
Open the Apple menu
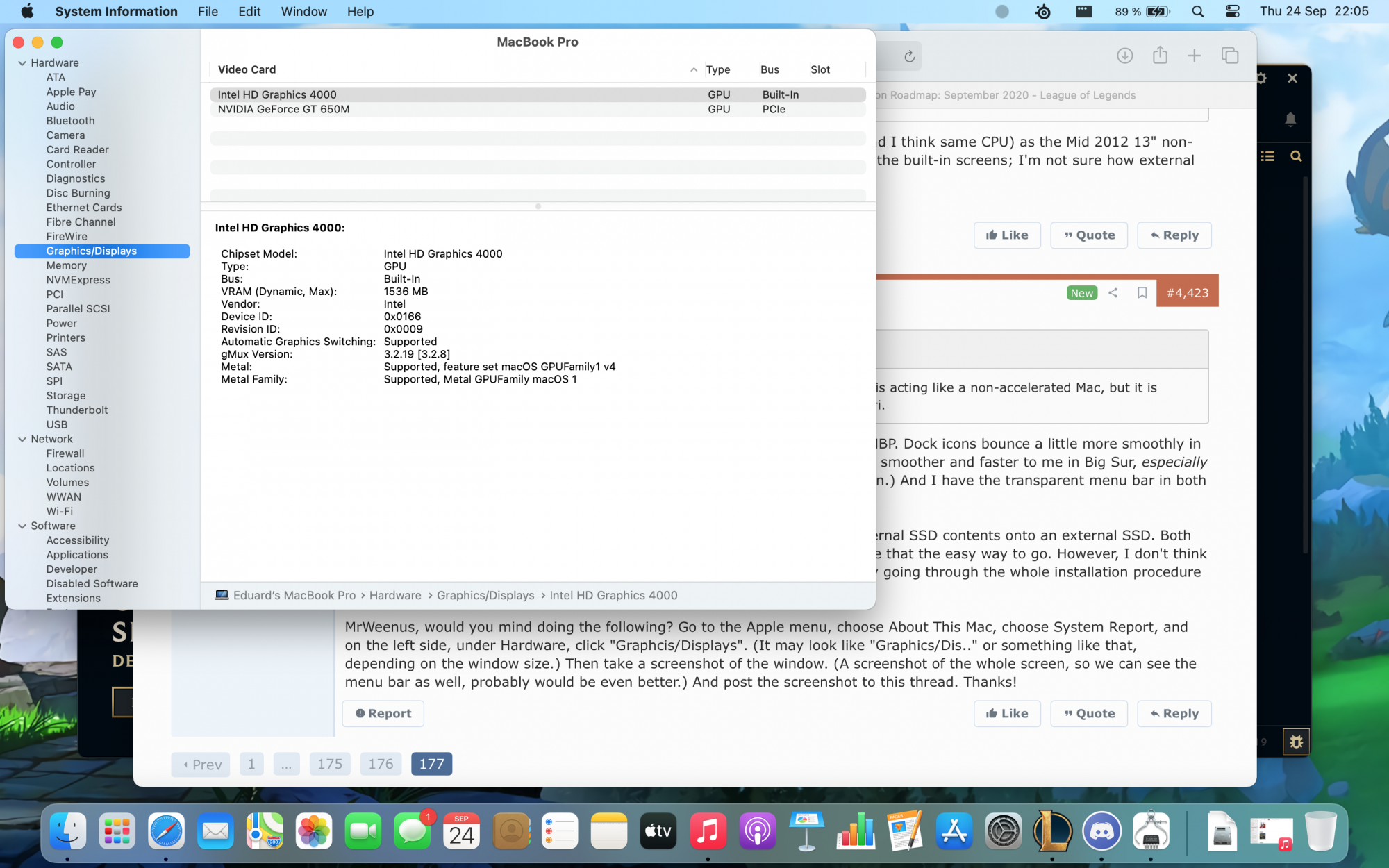[x=27, y=11]
